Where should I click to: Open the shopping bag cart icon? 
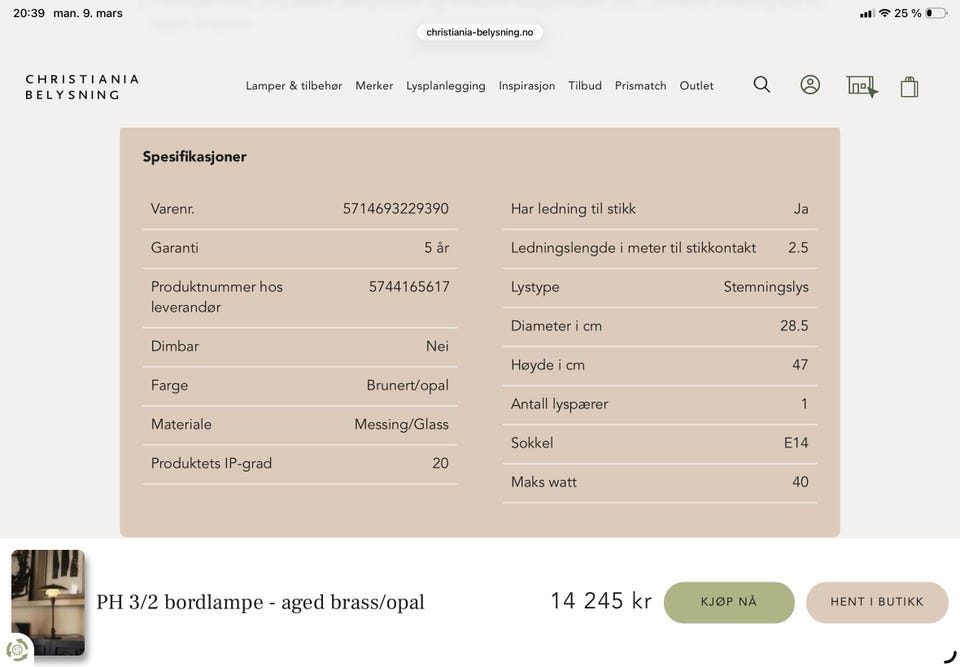908,86
